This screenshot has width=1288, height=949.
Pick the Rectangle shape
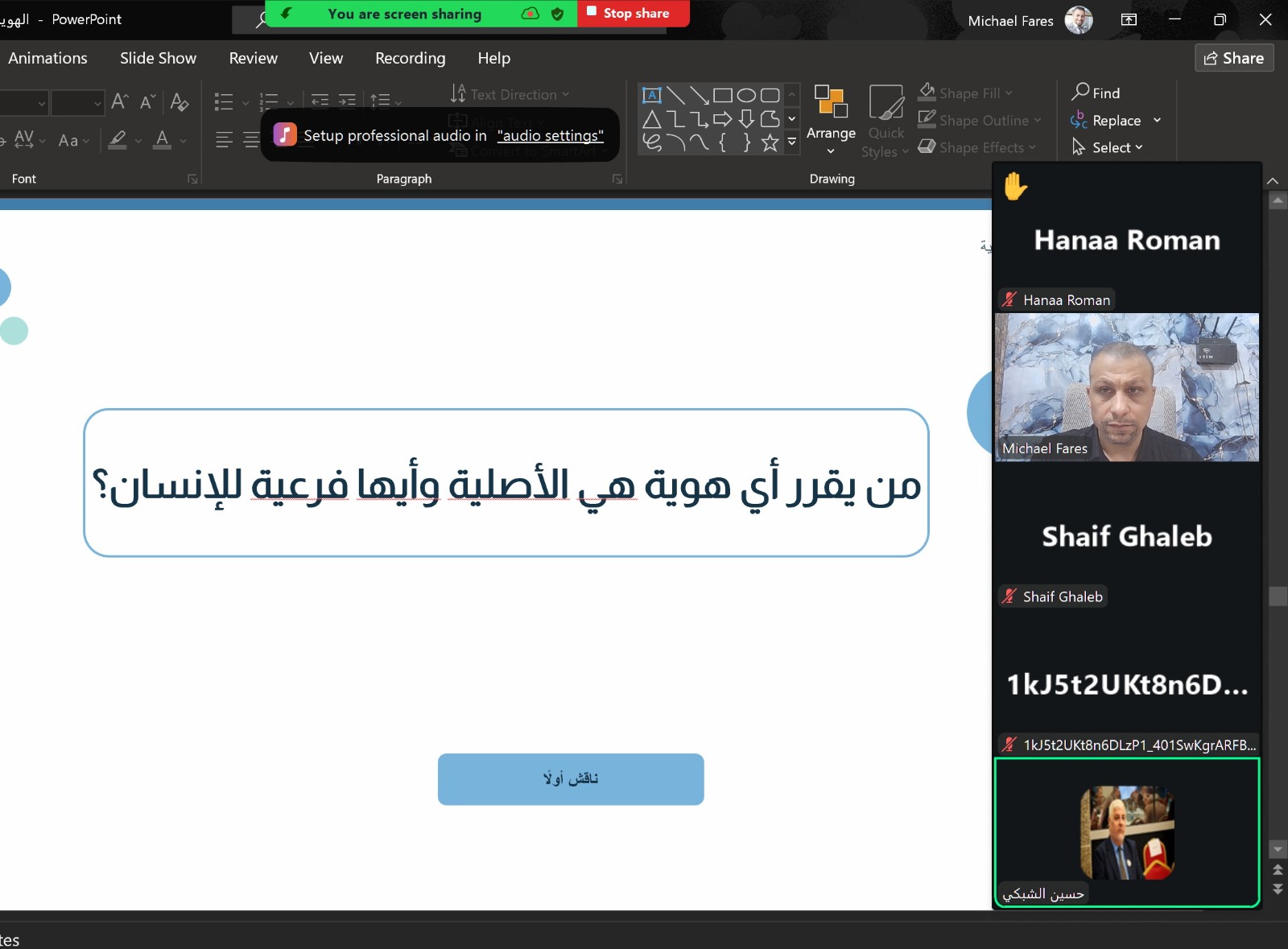tap(722, 95)
